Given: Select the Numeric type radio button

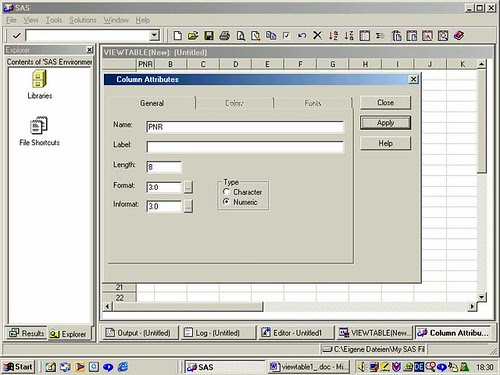Looking at the screenshot, I should point(226,202).
